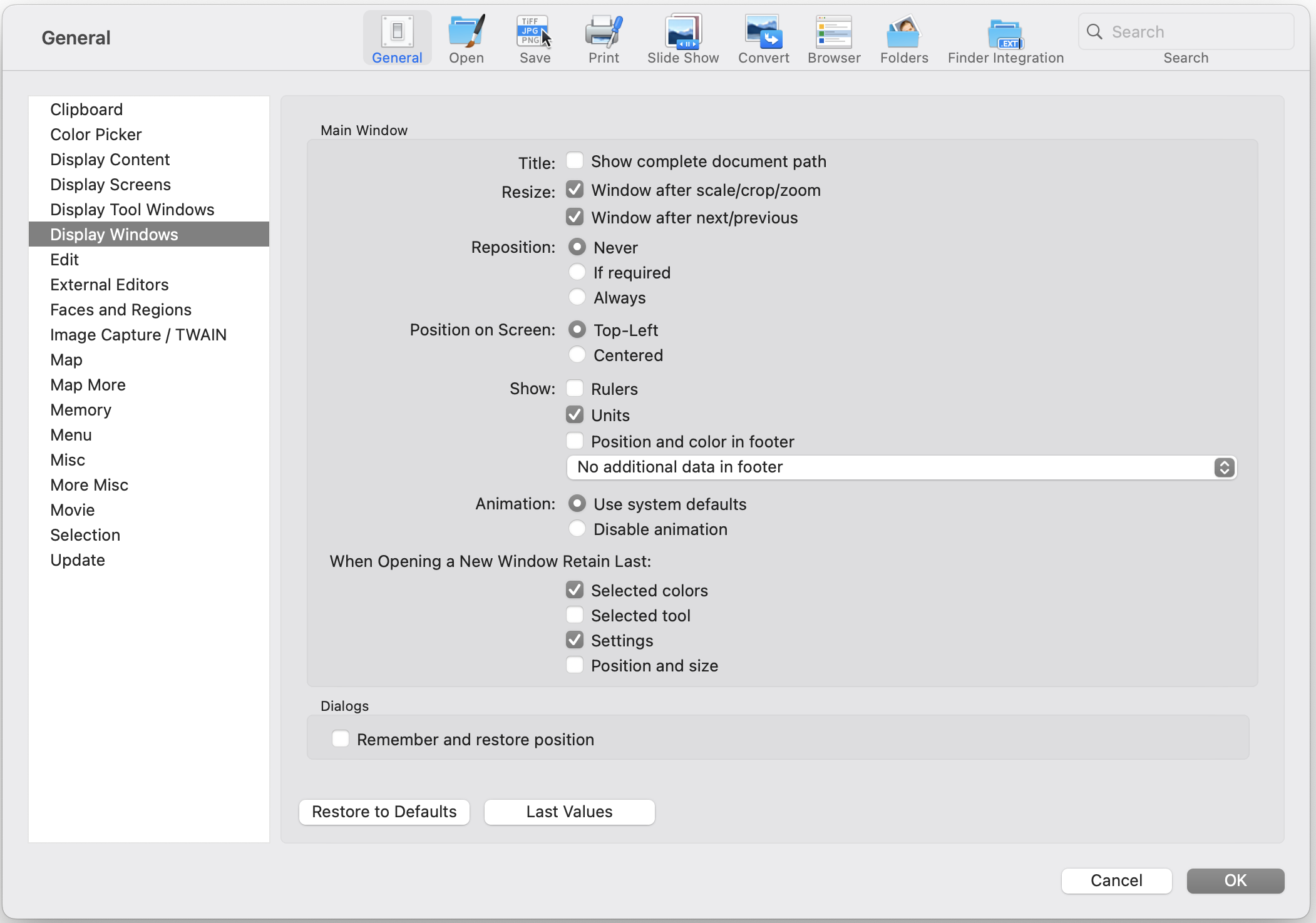
Task: Toggle Selected colors checkbox
Action: tap(575, 590)
